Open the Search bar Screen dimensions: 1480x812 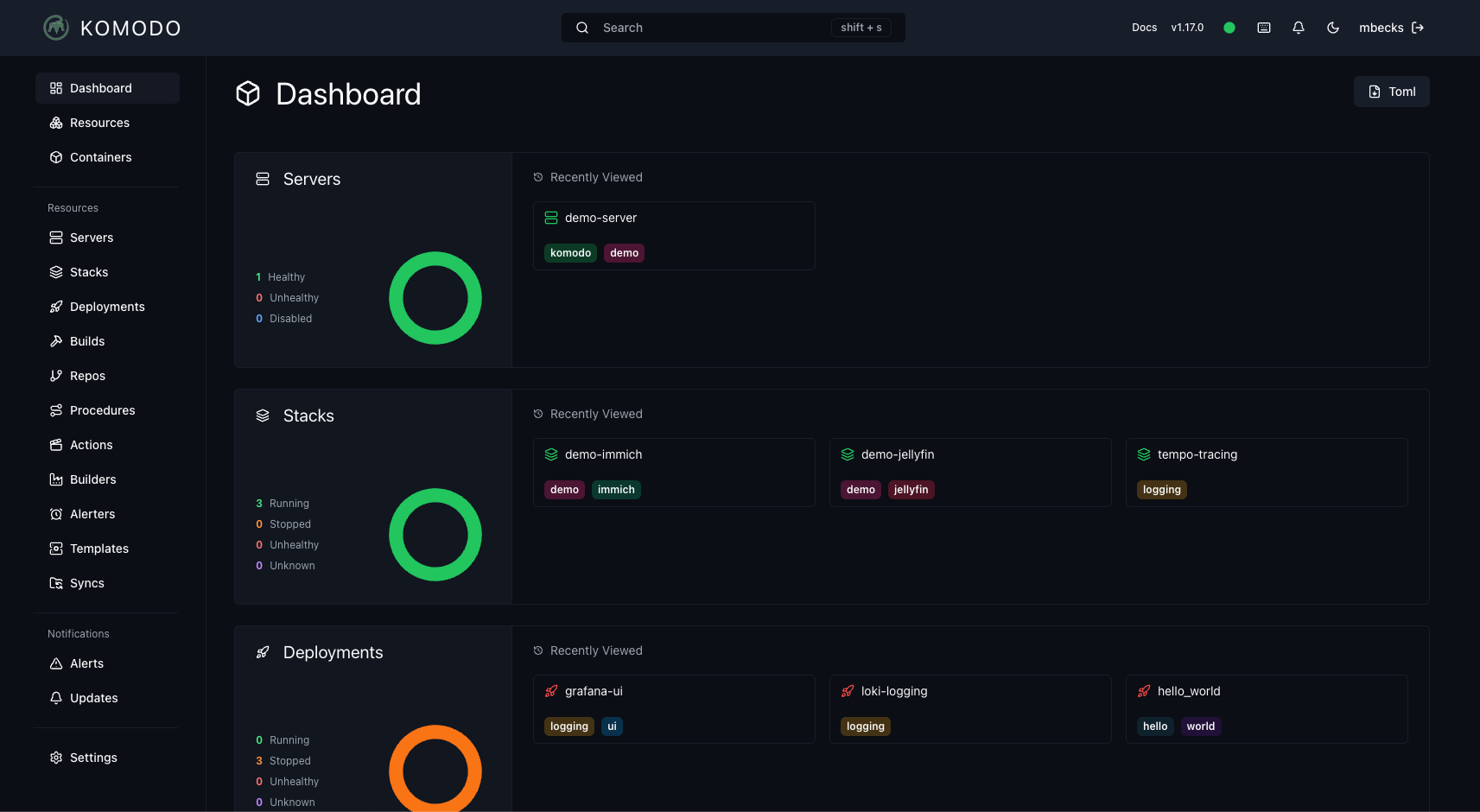pos(733,27)
